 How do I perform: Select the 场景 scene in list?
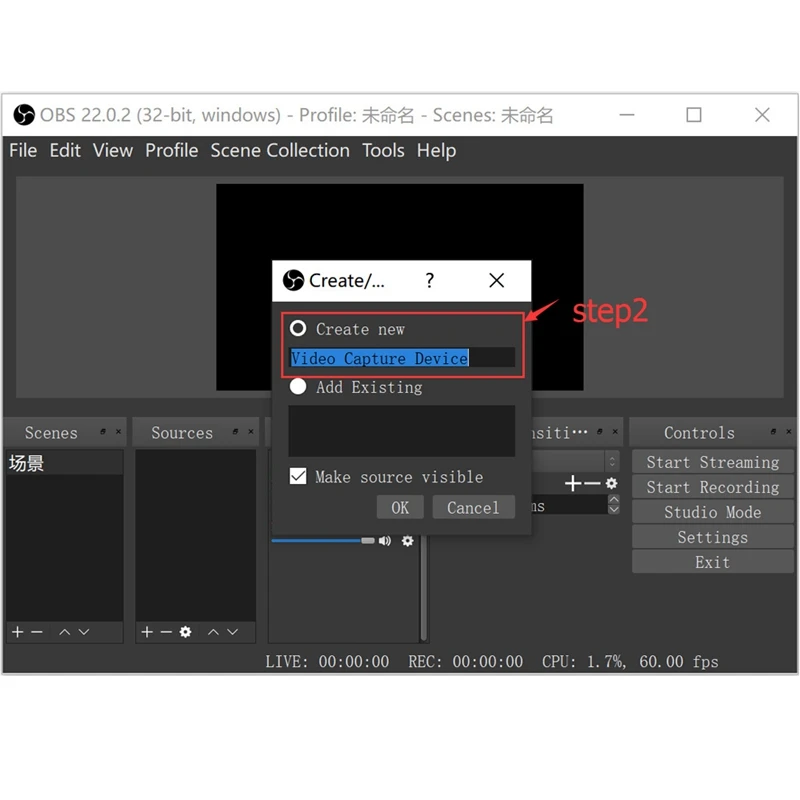65,463
